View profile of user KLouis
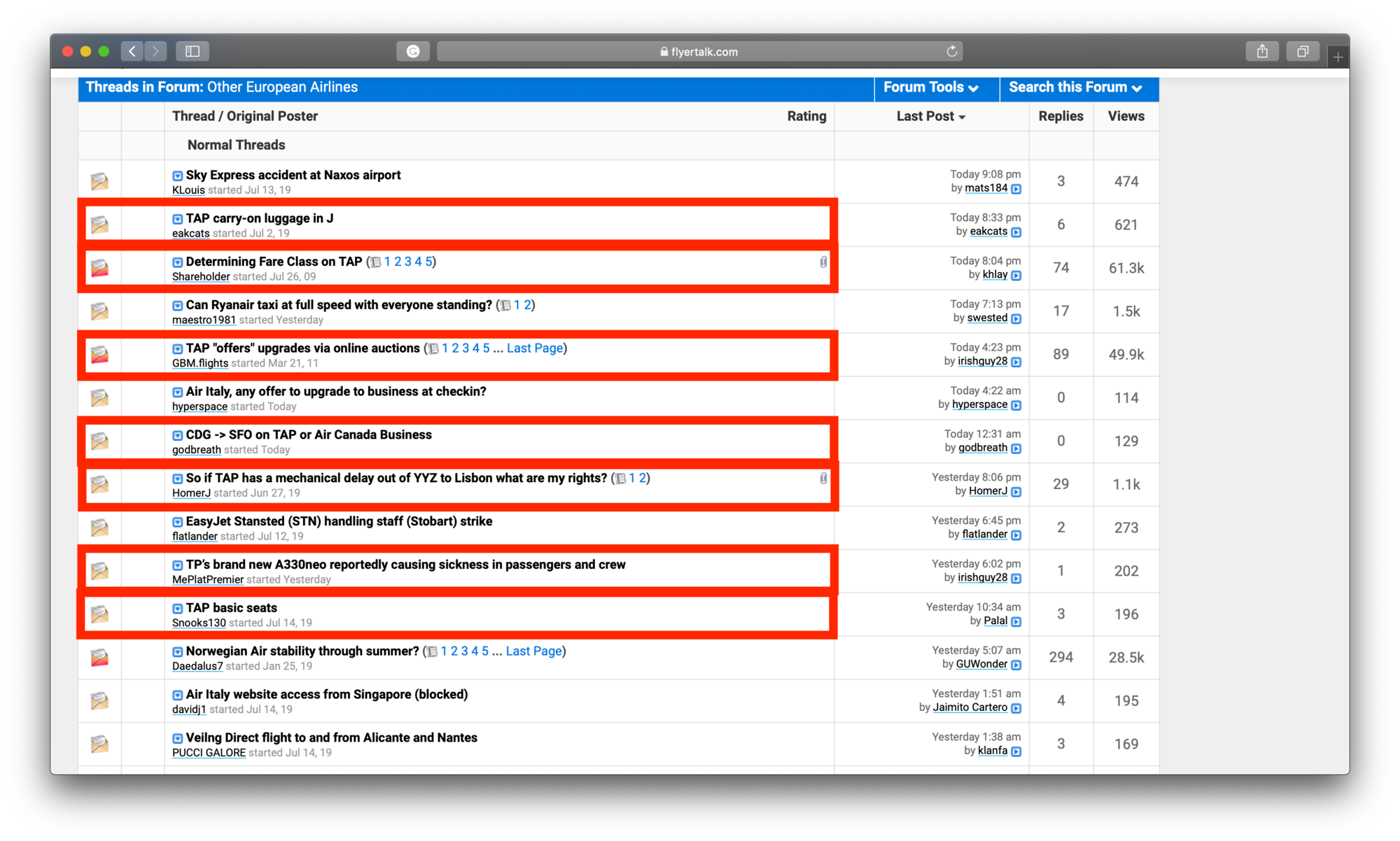The image size is (1400, 841). point(188,190)
